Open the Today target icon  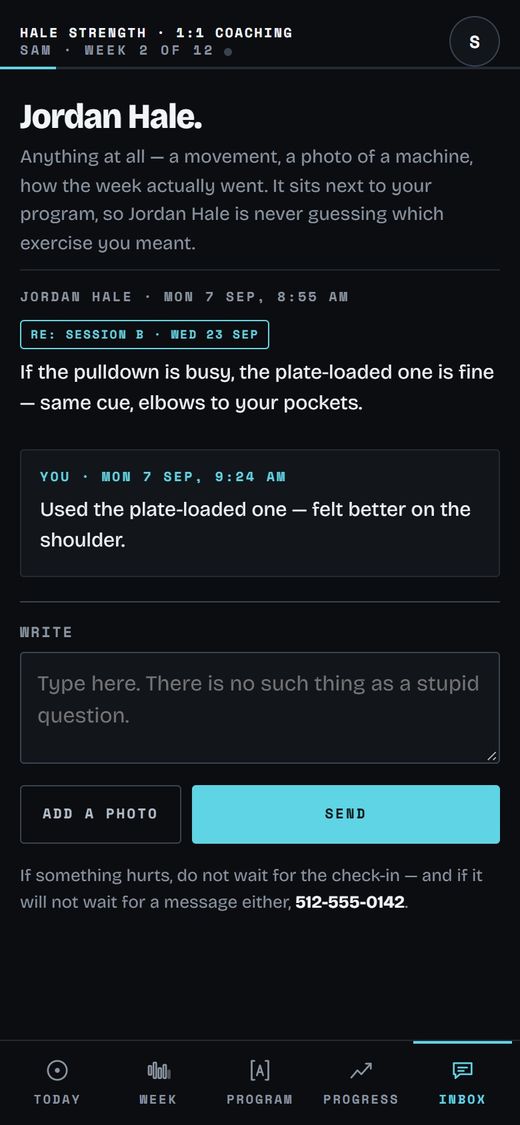(57, 1071)
